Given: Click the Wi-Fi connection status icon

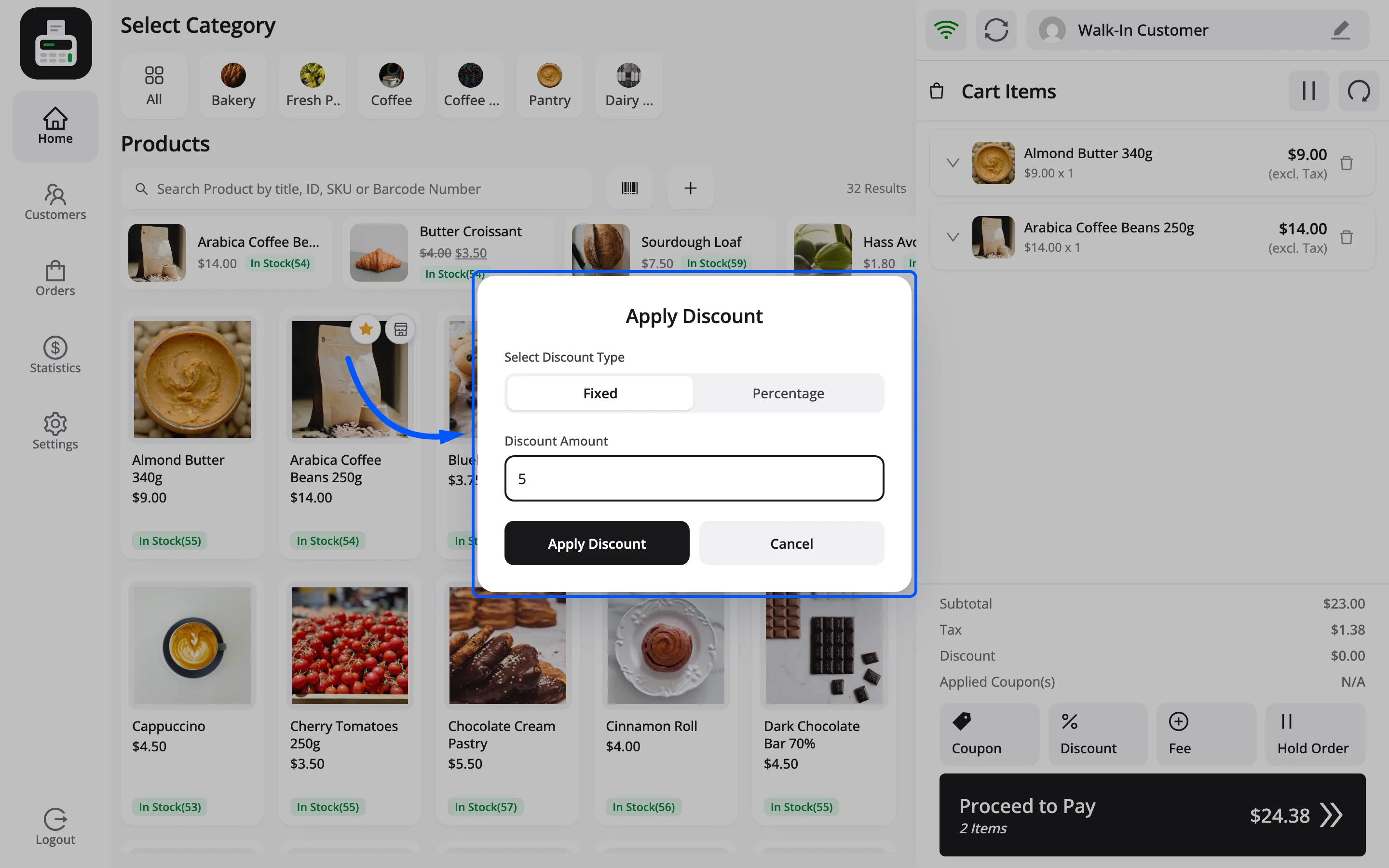Looking at the screenshot, I should pyautogui.click(x=946, y=30).
